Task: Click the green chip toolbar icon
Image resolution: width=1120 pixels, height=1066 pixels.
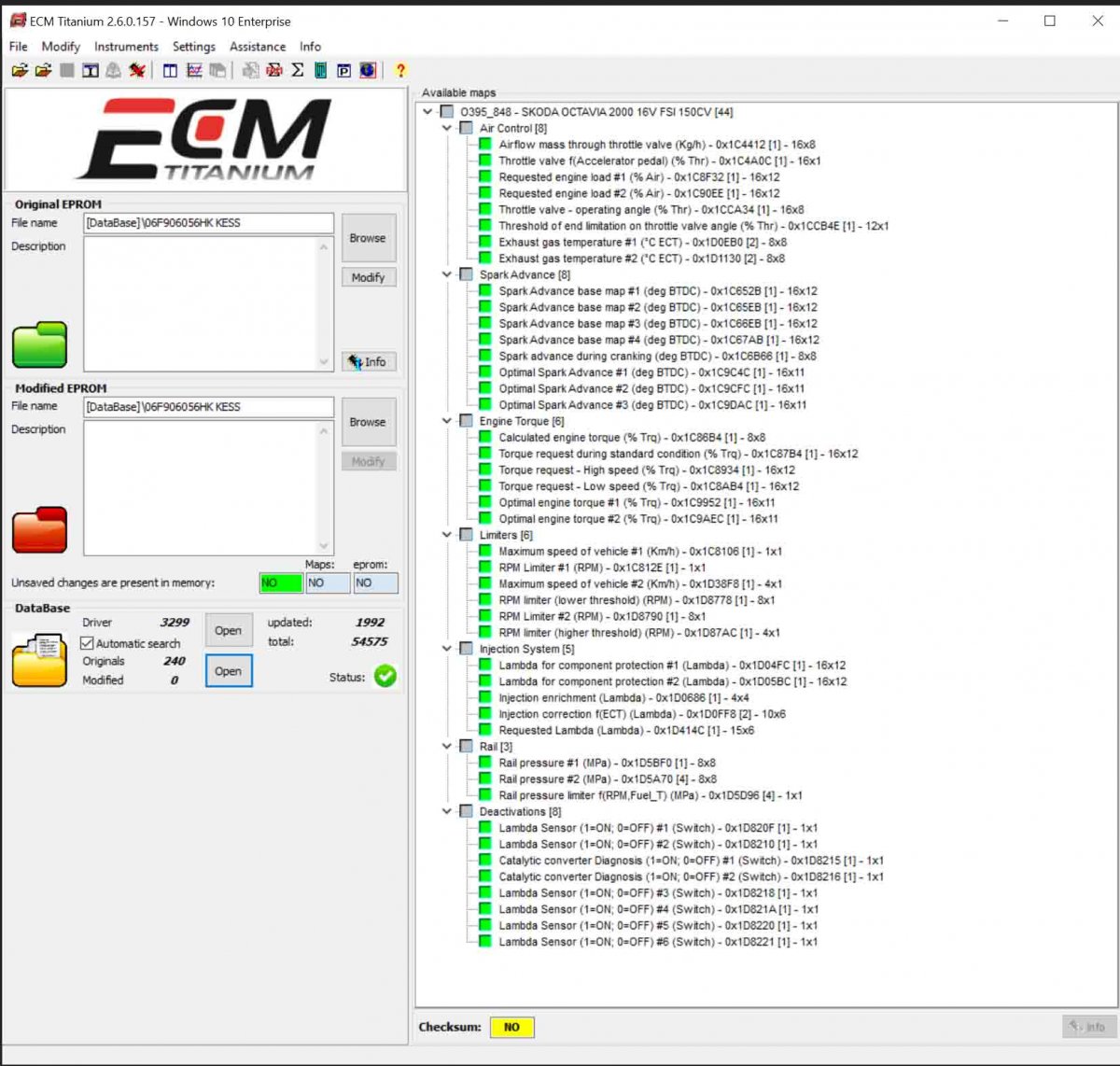Action: point(320,70)
